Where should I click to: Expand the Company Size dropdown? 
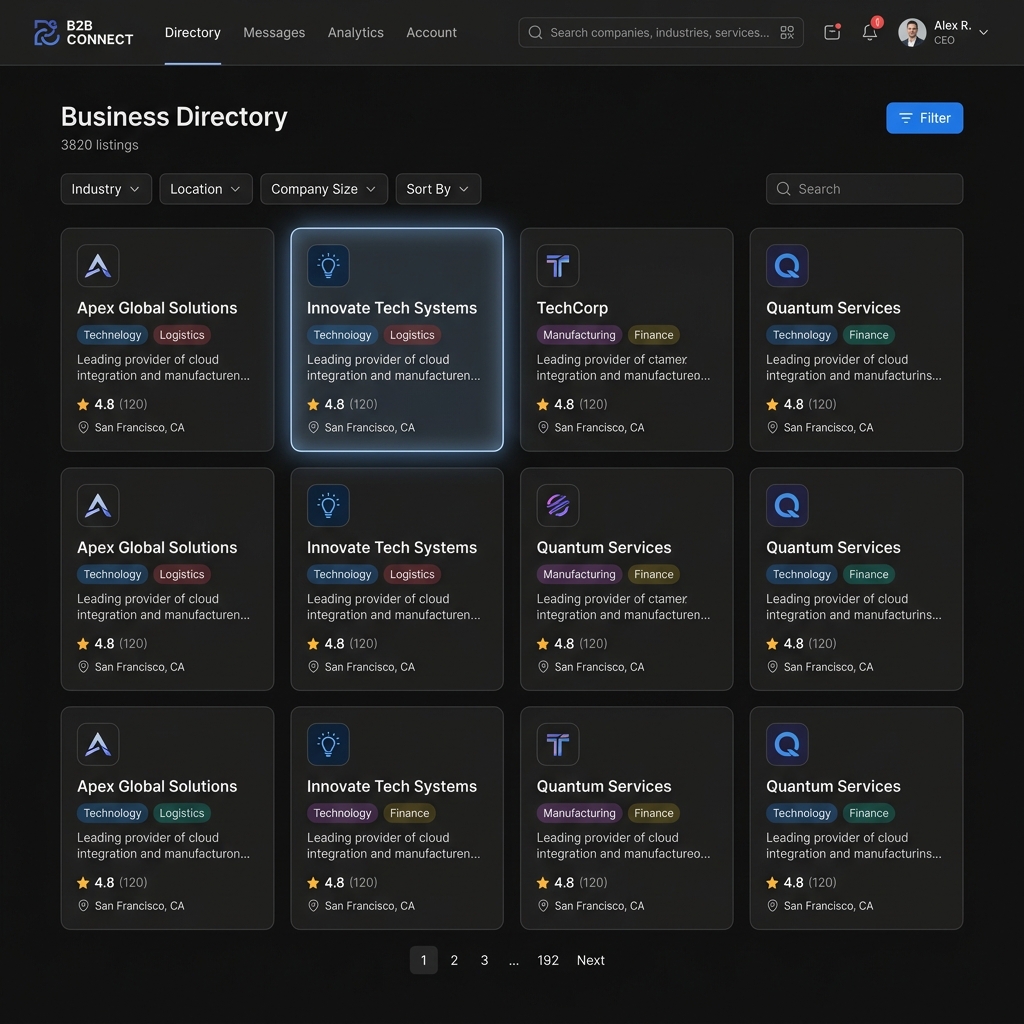coord(324,189)
